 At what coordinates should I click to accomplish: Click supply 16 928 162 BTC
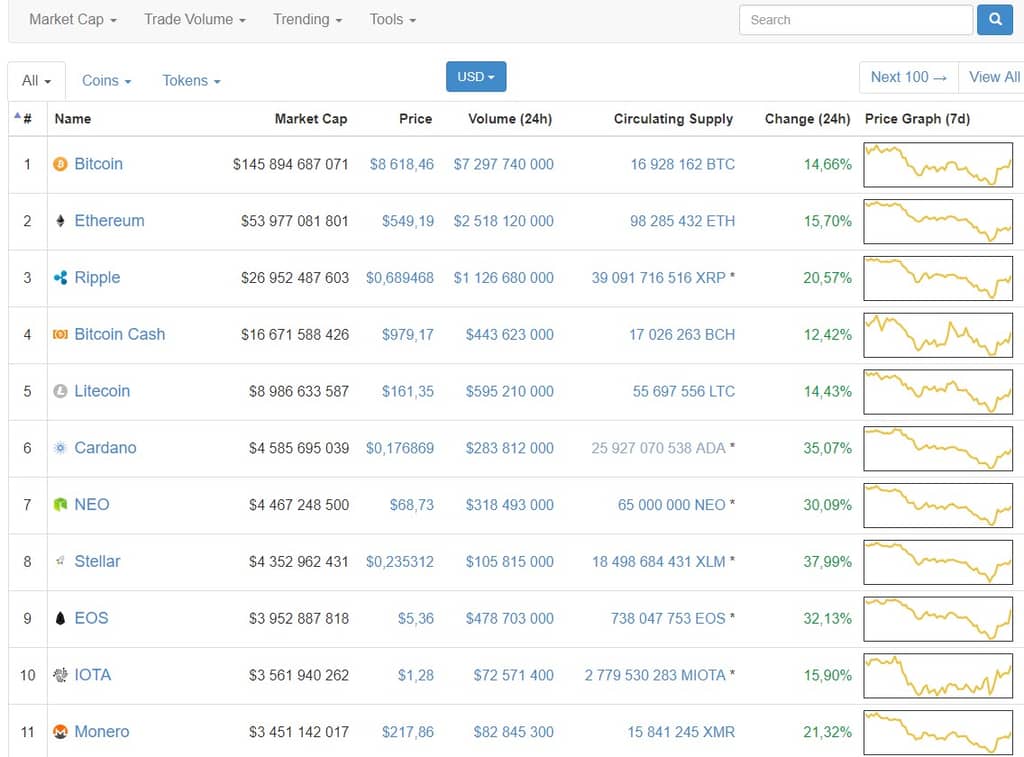(682, 165)
